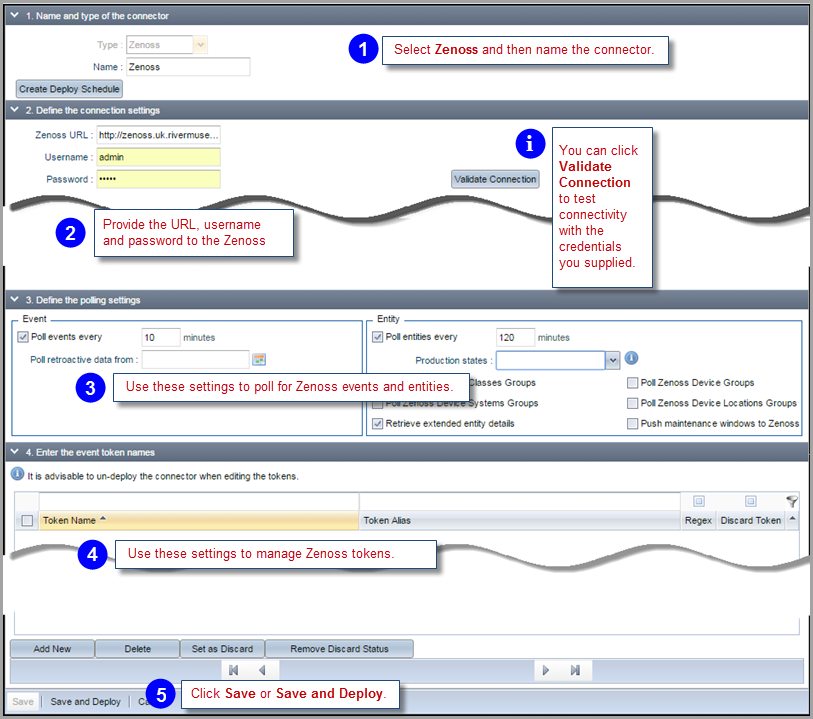This screenshot has height=719, width=813.
Task: Click Remove Discard Status button
Action: [339, 648]
